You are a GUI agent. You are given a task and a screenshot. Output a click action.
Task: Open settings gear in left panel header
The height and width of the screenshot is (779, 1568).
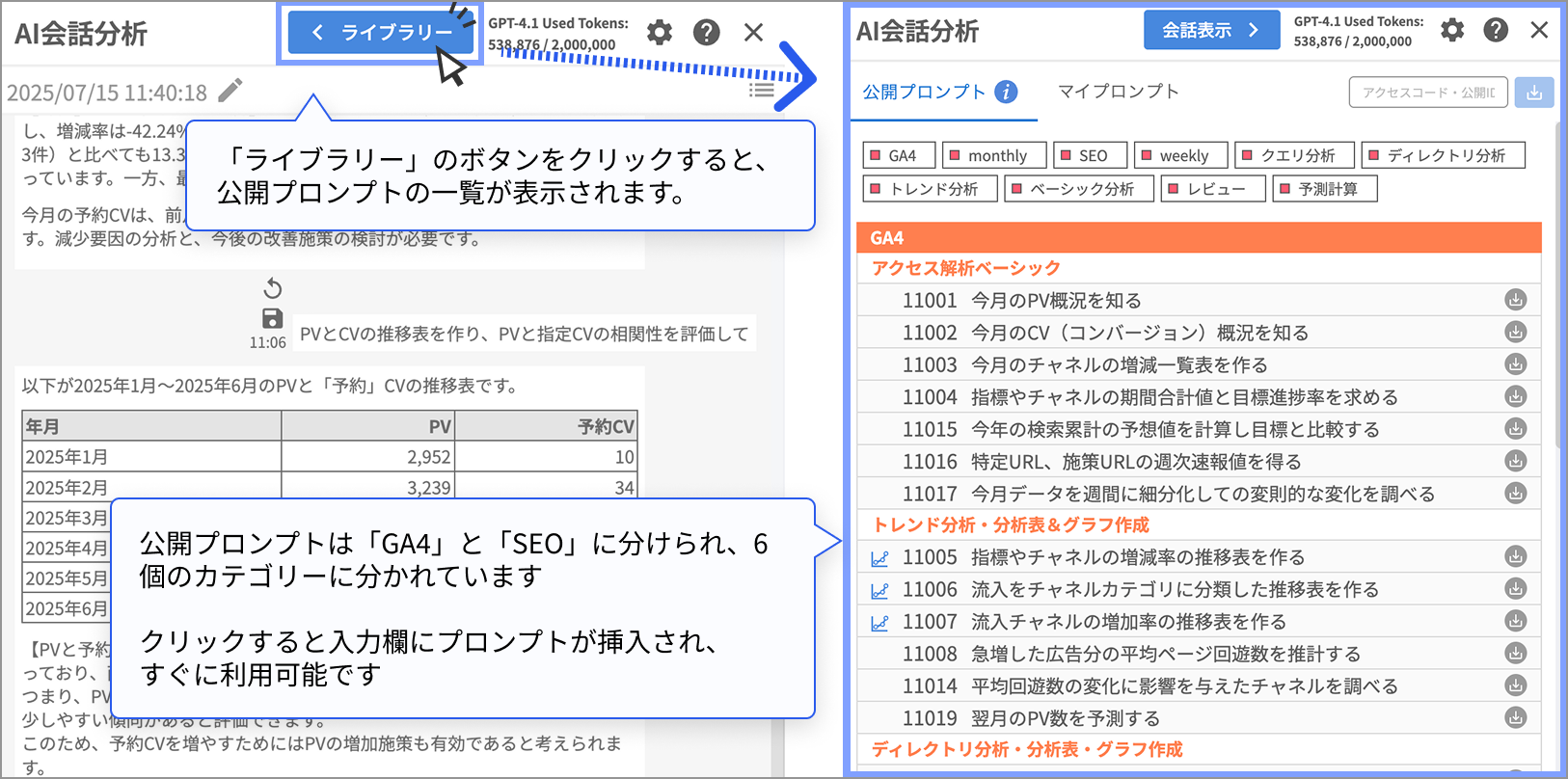[x=660, y=33]
